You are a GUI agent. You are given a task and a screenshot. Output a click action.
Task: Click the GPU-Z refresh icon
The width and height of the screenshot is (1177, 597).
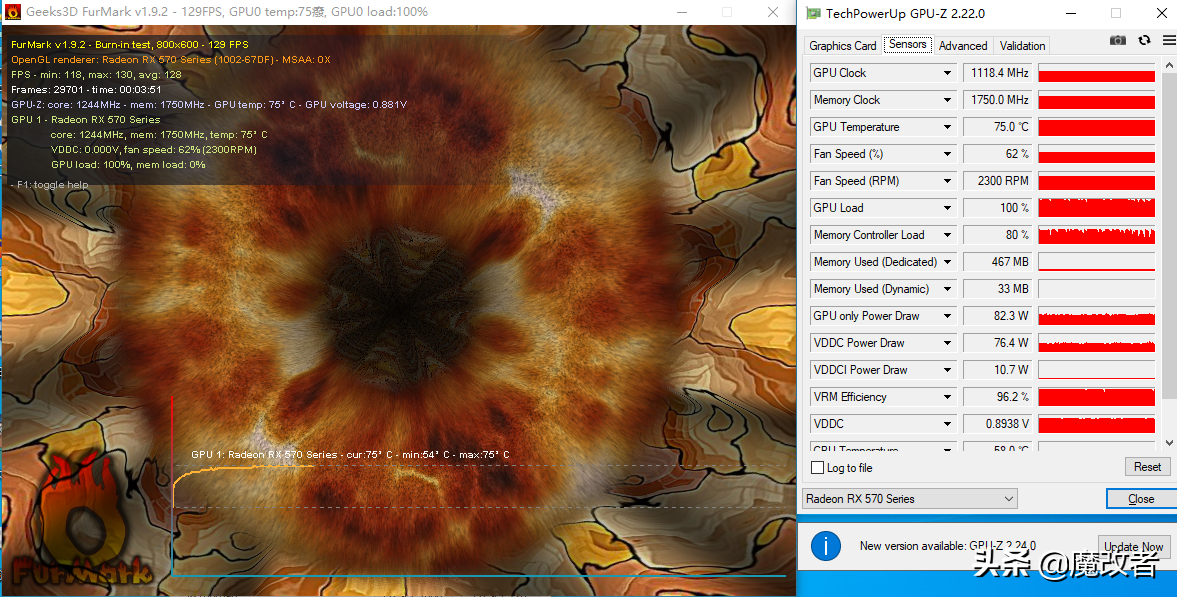[1144, 40]
